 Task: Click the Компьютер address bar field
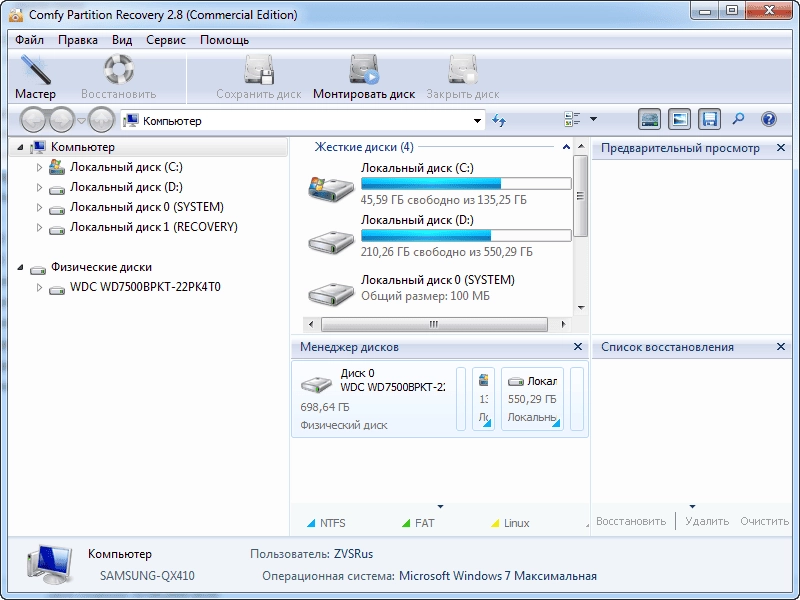[303, 121]
